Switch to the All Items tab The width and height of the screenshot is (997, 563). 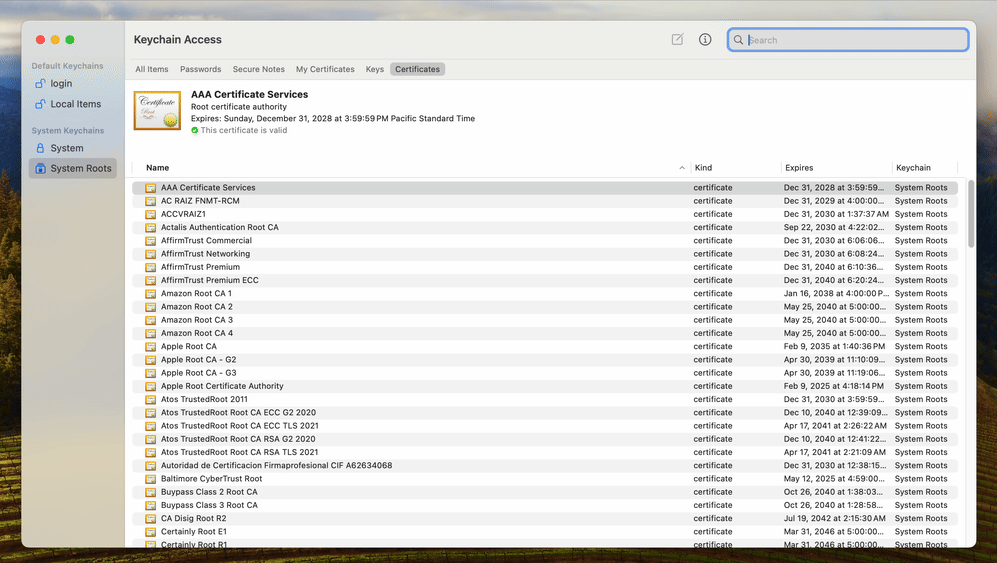pos(151,69)
